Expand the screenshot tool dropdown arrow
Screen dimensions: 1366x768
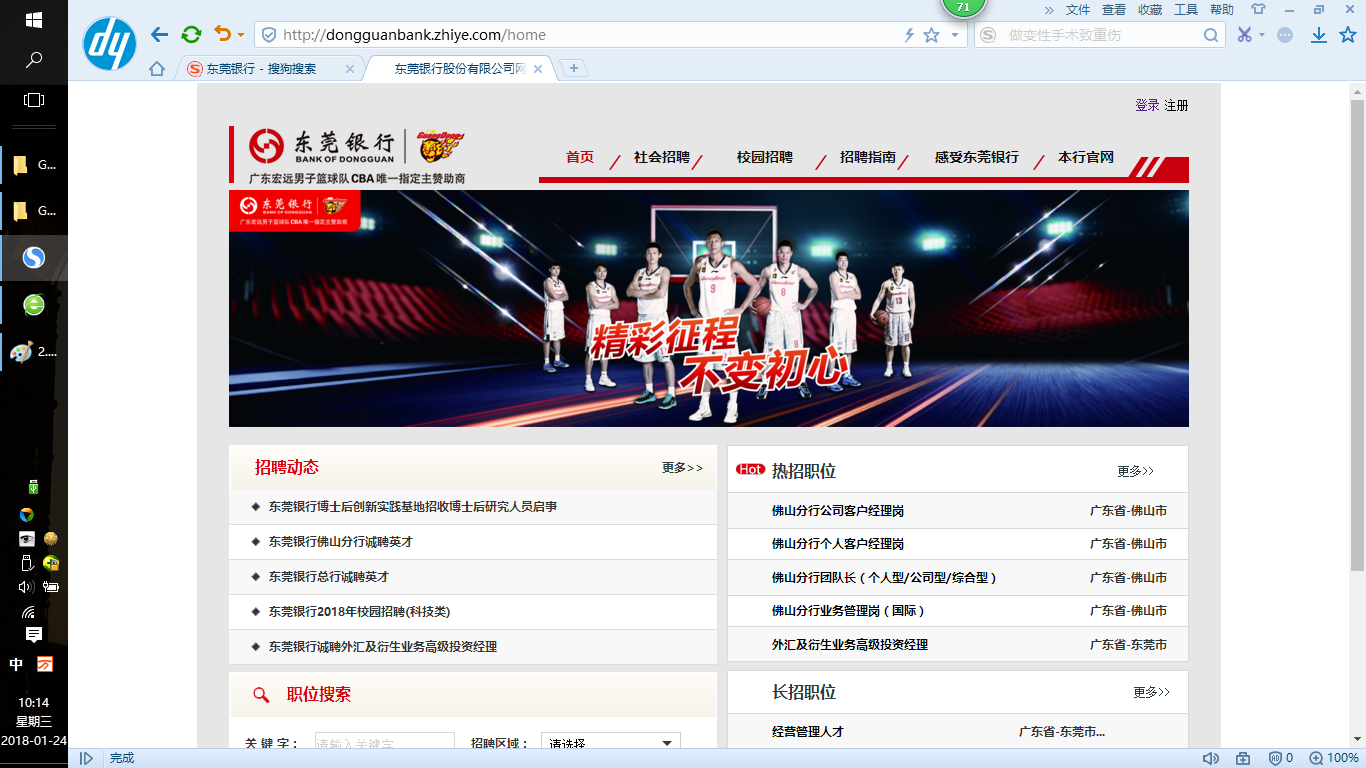pos(1262,35)
